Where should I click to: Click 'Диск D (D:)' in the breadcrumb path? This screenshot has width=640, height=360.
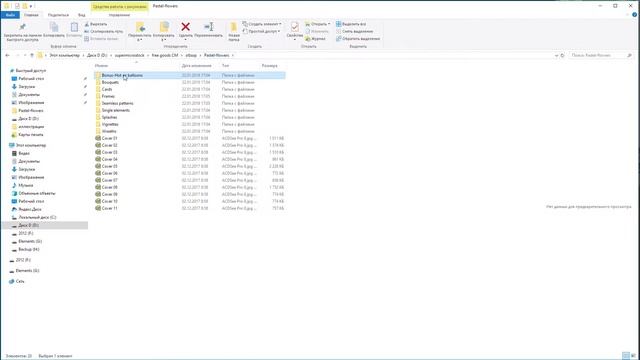pyautogui.click(x=97, y=55)
